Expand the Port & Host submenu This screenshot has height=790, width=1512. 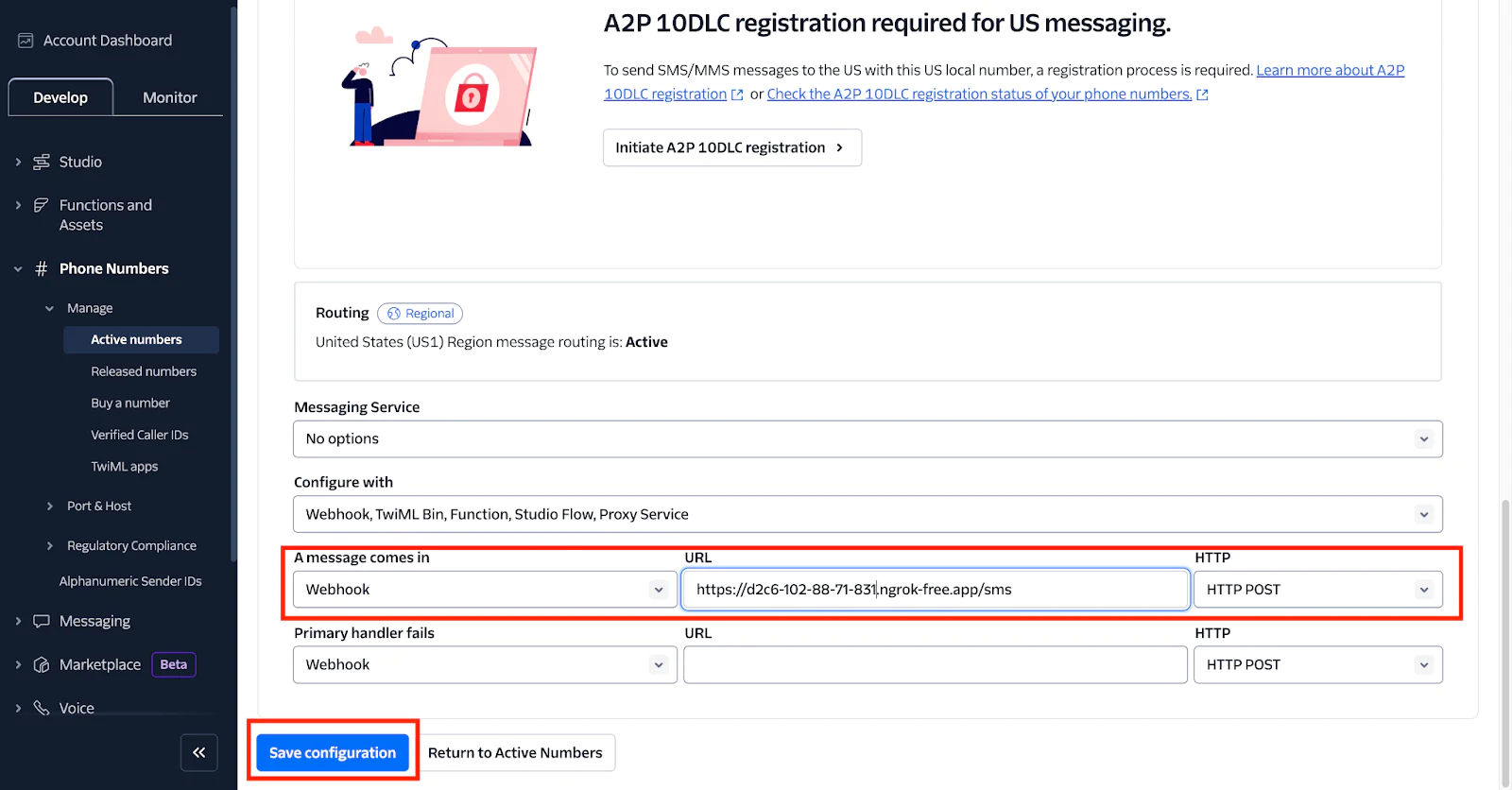click(49, 507)
